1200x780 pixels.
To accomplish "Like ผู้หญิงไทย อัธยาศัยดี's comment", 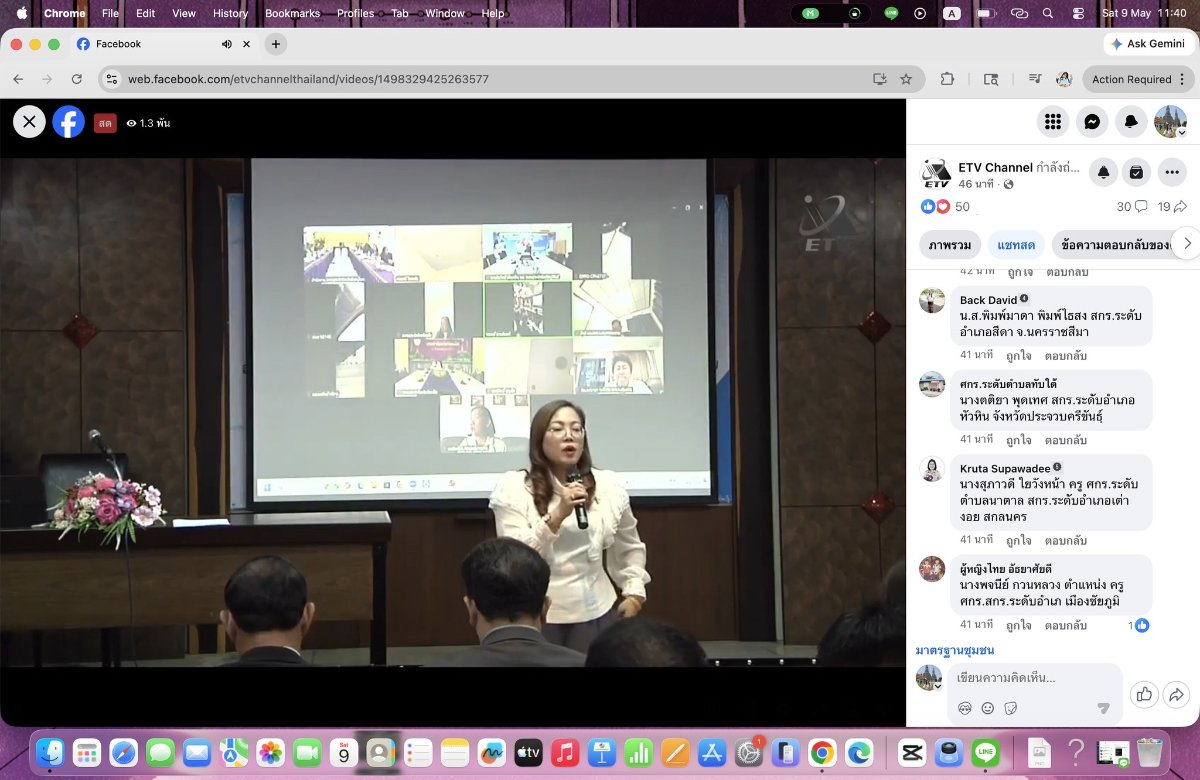I will point(1019,625).
